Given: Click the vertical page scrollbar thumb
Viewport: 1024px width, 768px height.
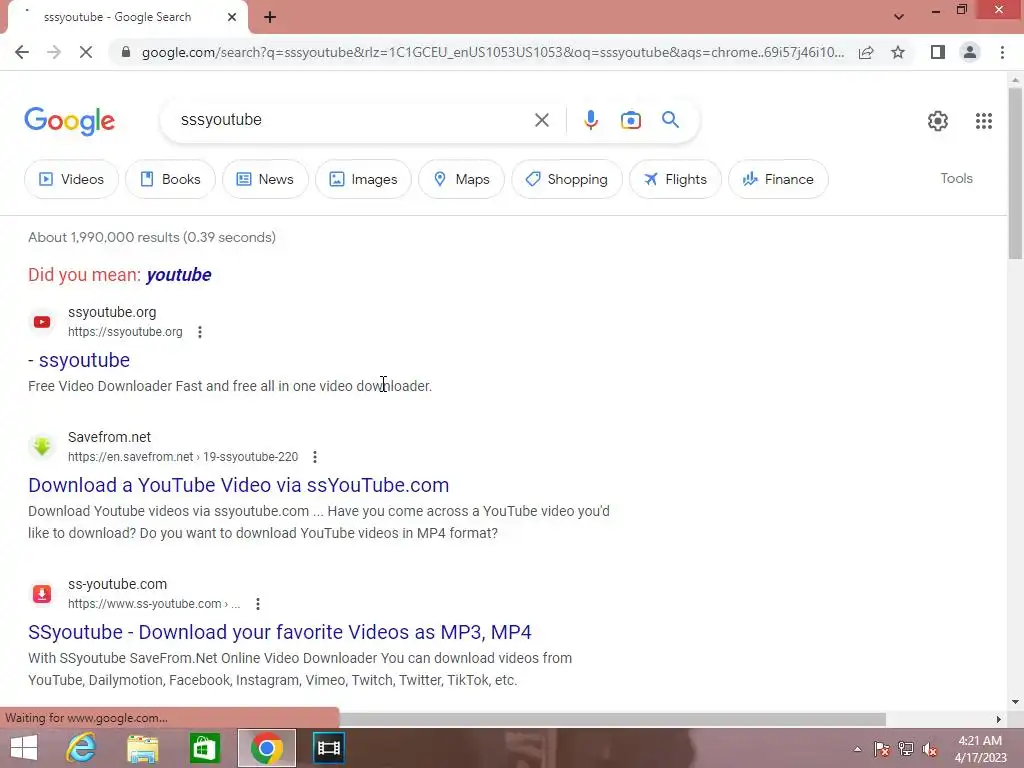Looking at the screenshot, I should [1015, 173].
